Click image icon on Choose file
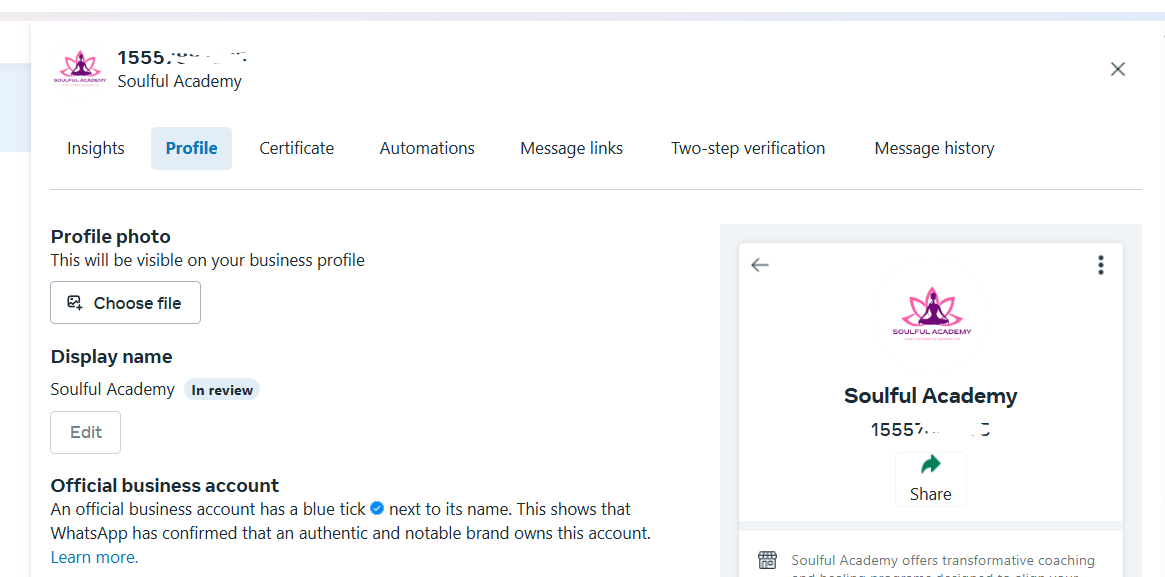 point(74,302)
